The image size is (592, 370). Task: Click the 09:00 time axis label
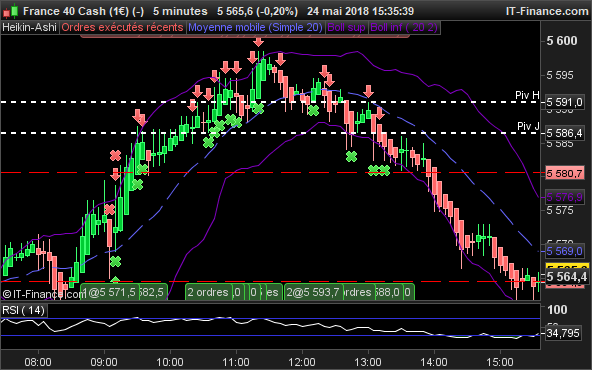104,362
